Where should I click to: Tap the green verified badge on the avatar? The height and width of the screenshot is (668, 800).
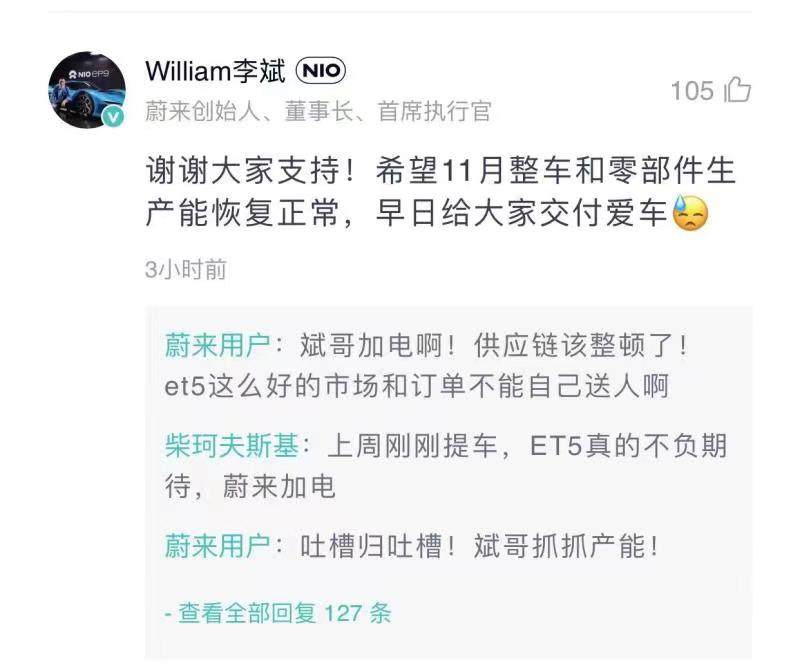tap(113, 117)
